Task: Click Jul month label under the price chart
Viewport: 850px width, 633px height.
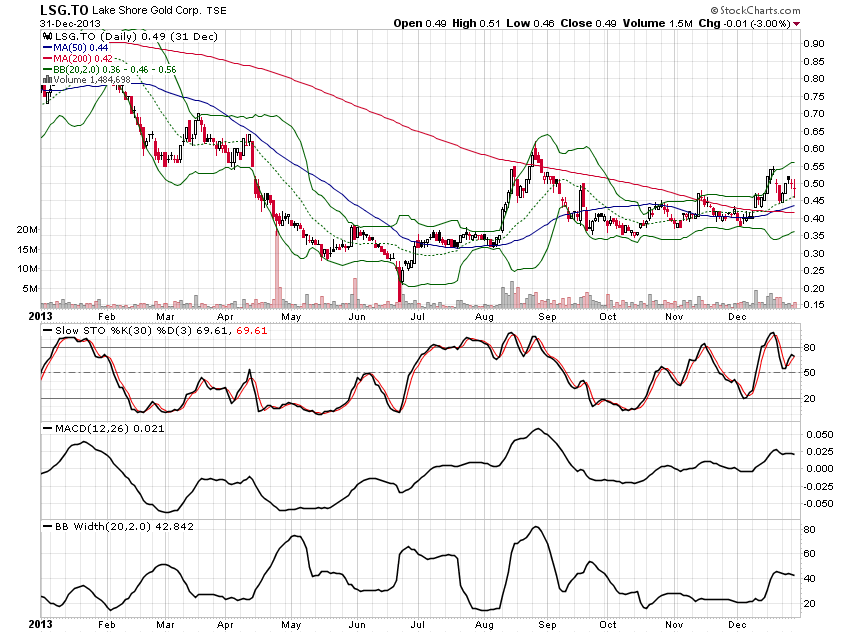Action: coord(417,317)
